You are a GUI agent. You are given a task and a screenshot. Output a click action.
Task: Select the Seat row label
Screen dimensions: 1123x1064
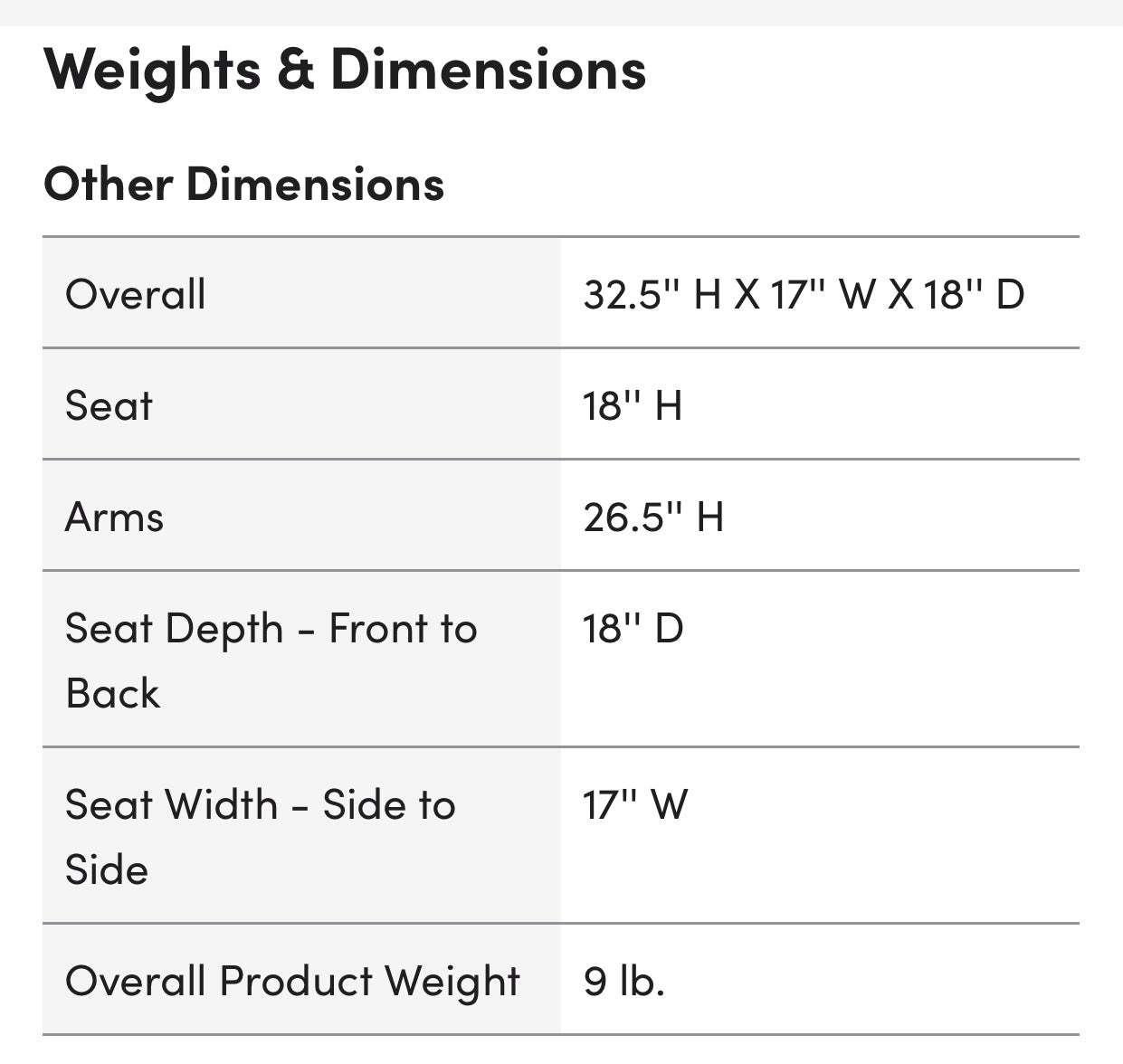point(109,406)
